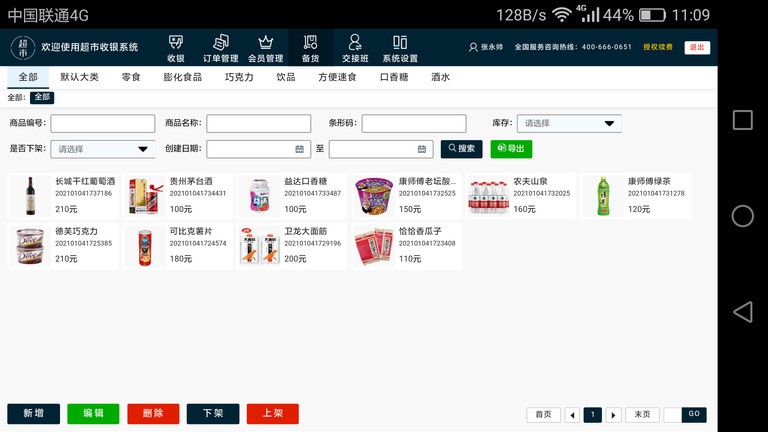Open 系统设置 system settings
Screen dimensions: 768x432
[x=400, y=47]
